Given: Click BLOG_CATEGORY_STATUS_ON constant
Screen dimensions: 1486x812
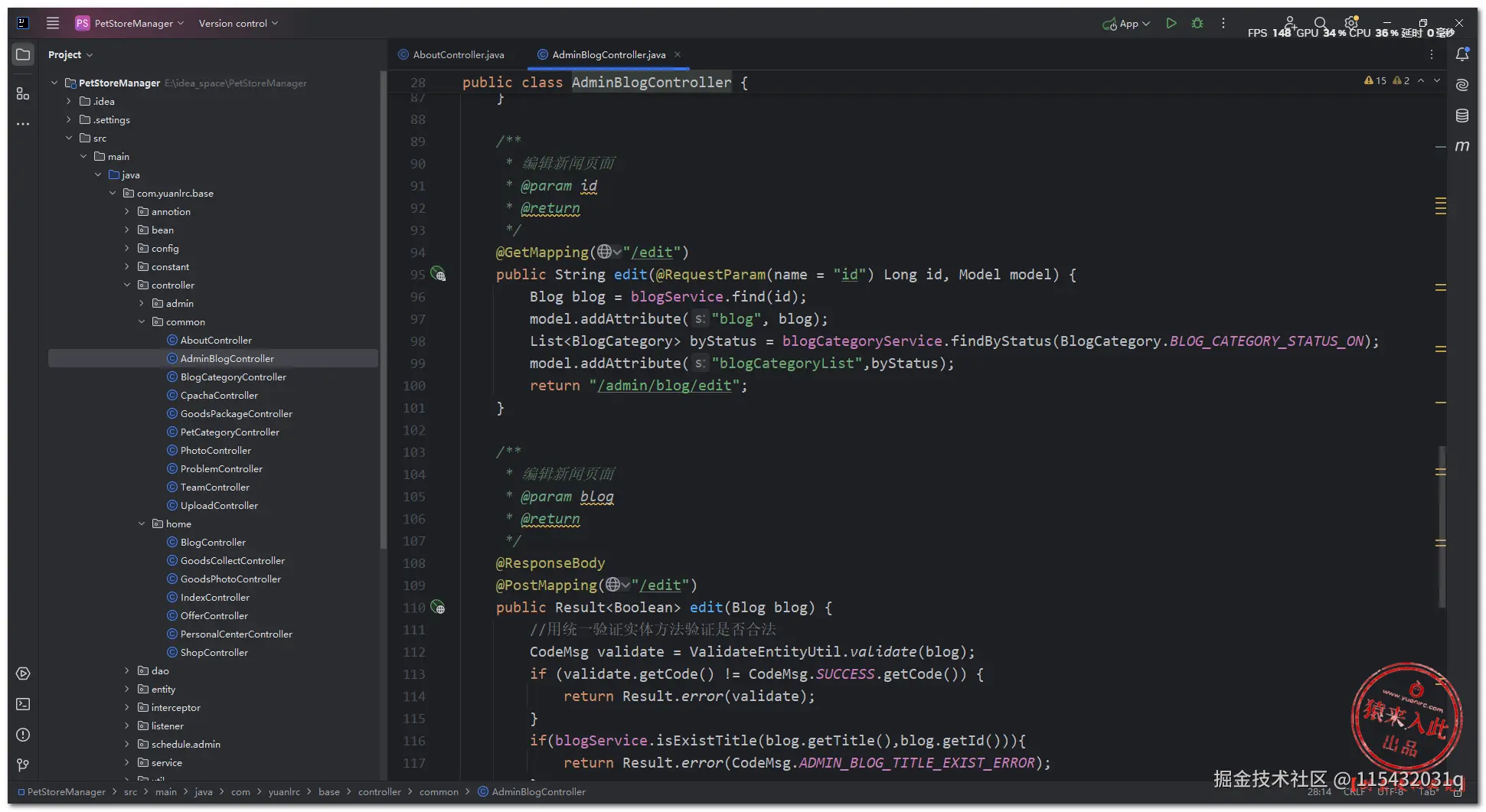Looking at the screenshot, I should [x=1266, y=341].
